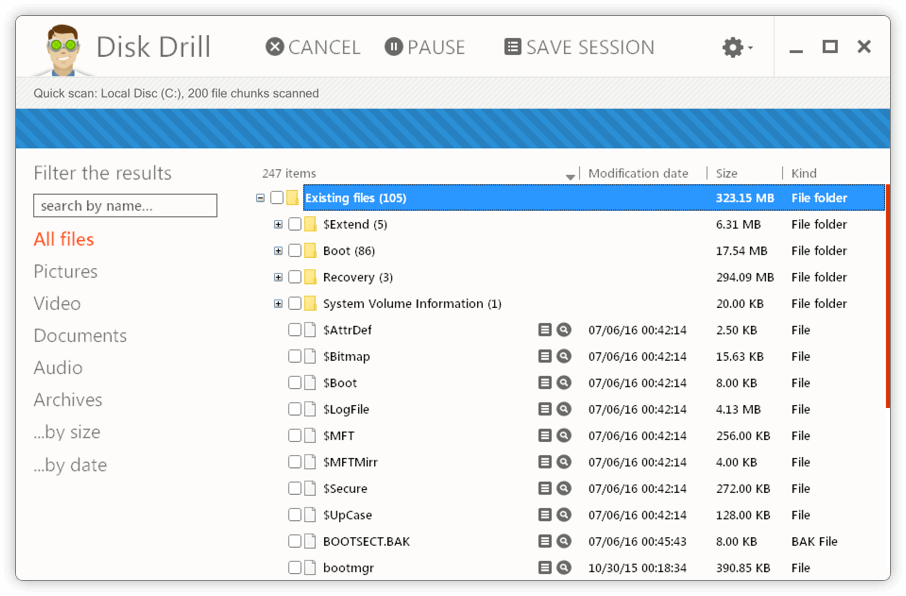The height and width of the screenshot is (596, 906).
Task: Check the box for Existing files folder
Action: [x=277, y=198]
